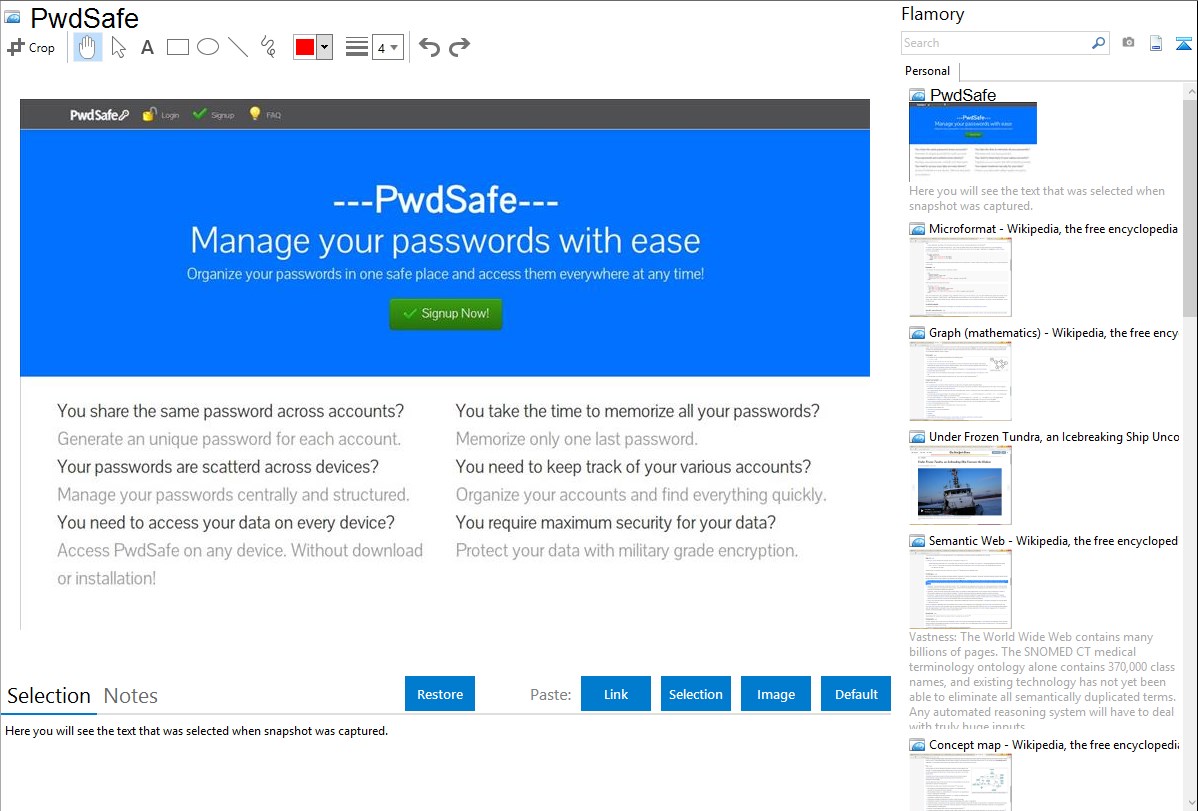Click the Semantic Web - Wikipedia title
The width and height of the screenshot is (1198, 811).
click(1053, 540)
